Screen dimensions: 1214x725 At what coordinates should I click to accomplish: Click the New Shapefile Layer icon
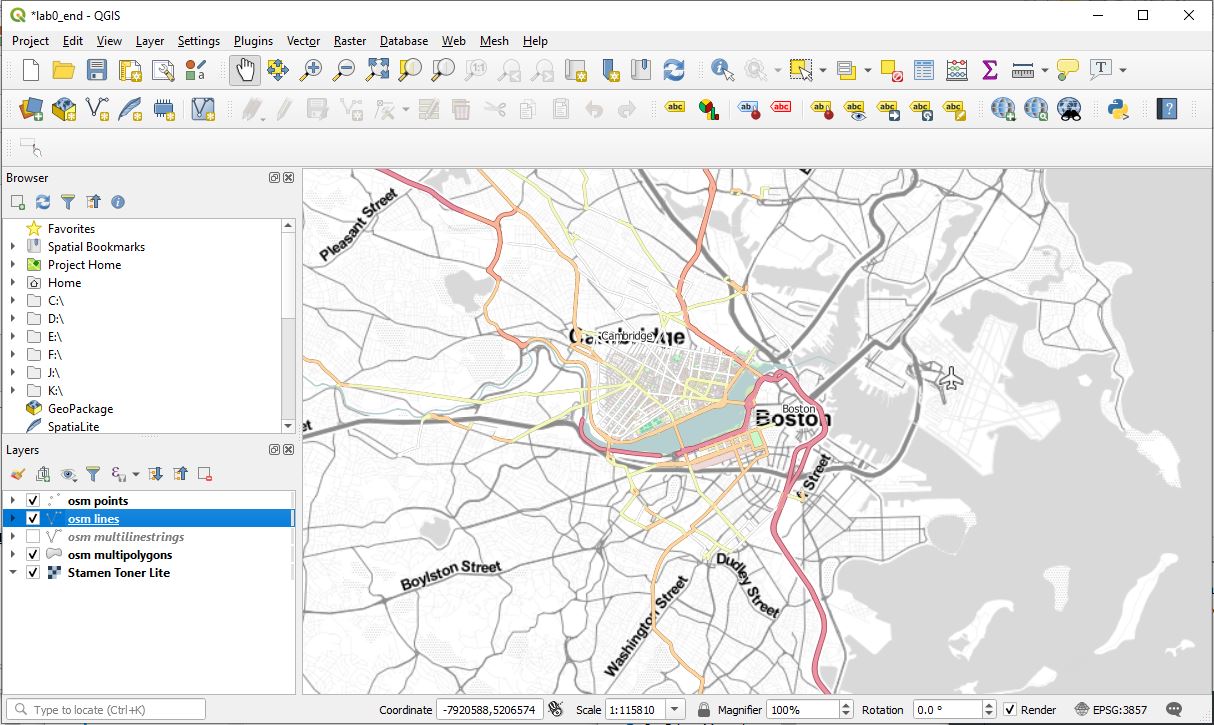(97, 108)
